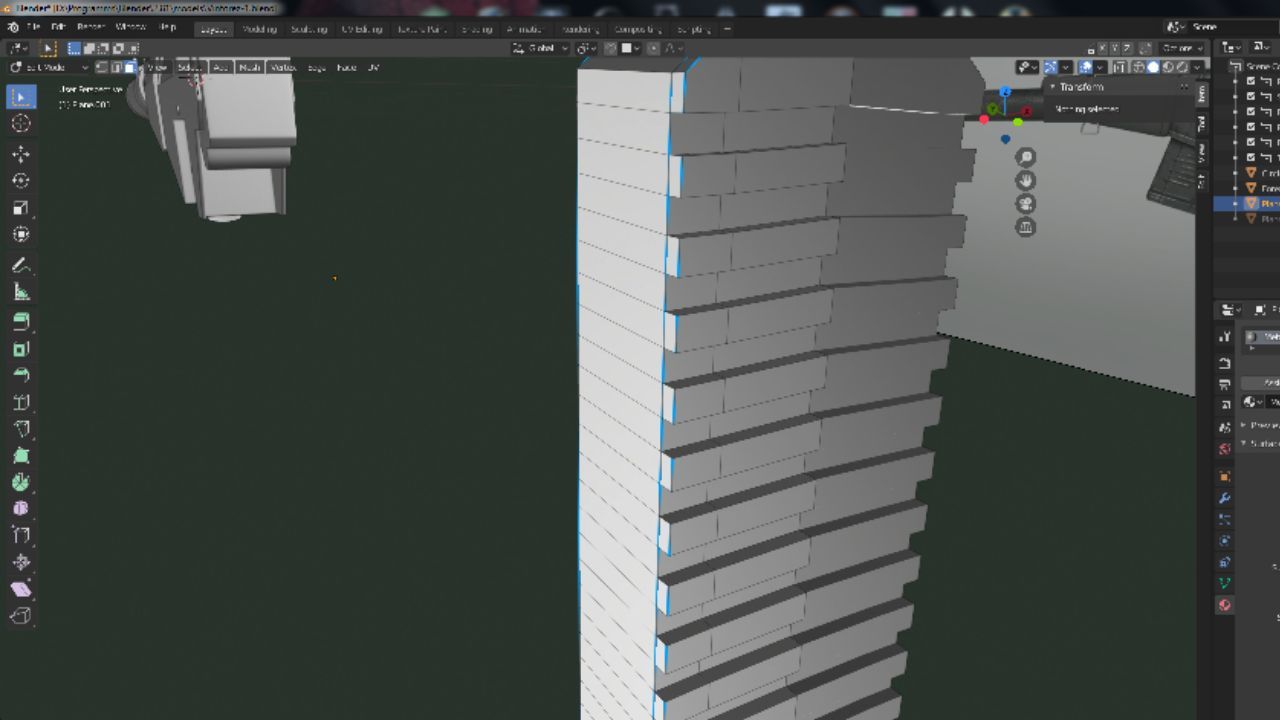The height and width of the screenshot is (720, 1280).
Task: Open the Object Data properties tab (green triangle)
Action: click(x=1224, y=583)
